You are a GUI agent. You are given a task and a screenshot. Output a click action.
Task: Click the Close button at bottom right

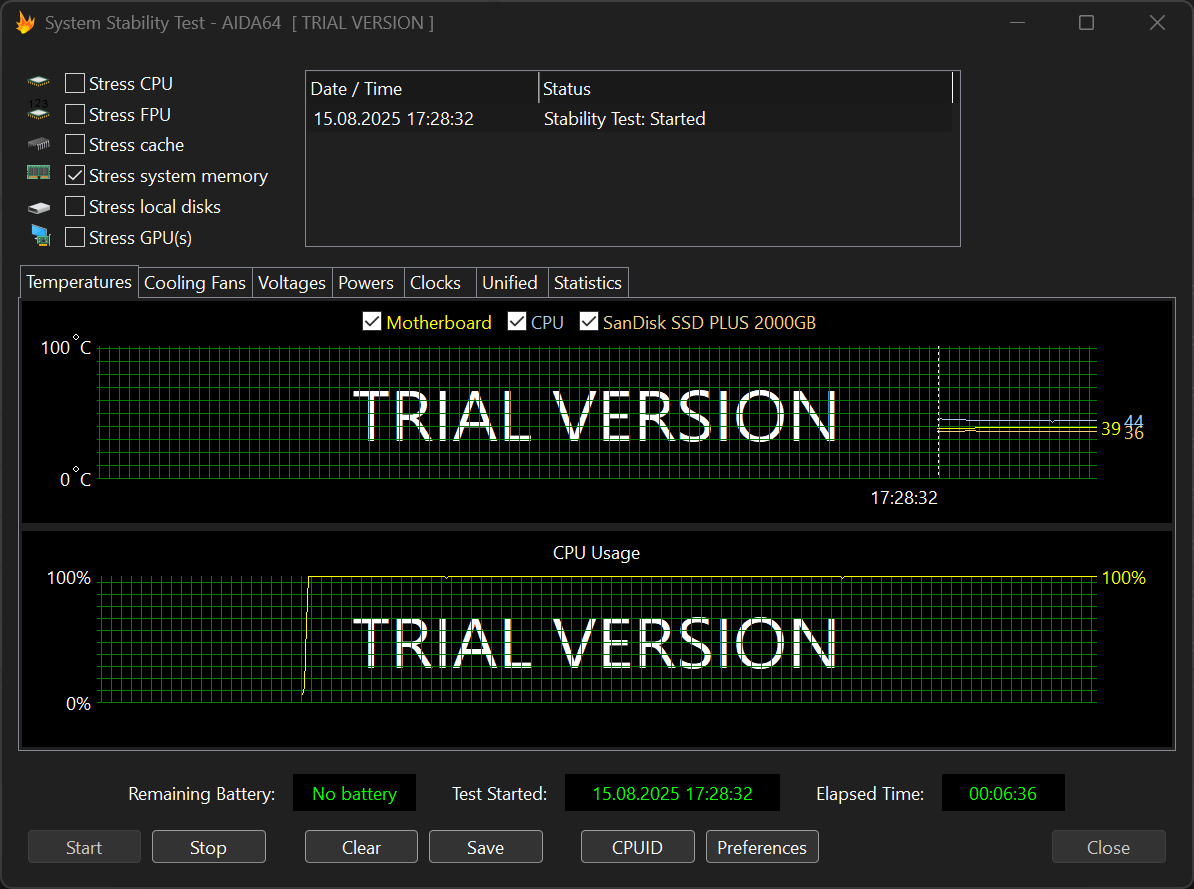point(1109,847)
